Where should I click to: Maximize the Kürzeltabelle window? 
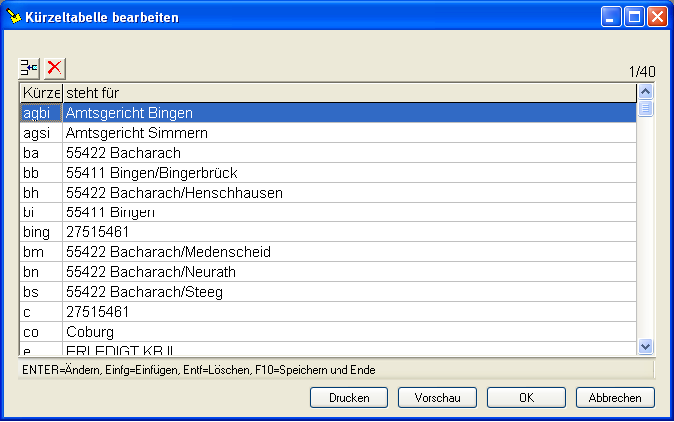tap(634, 16)
